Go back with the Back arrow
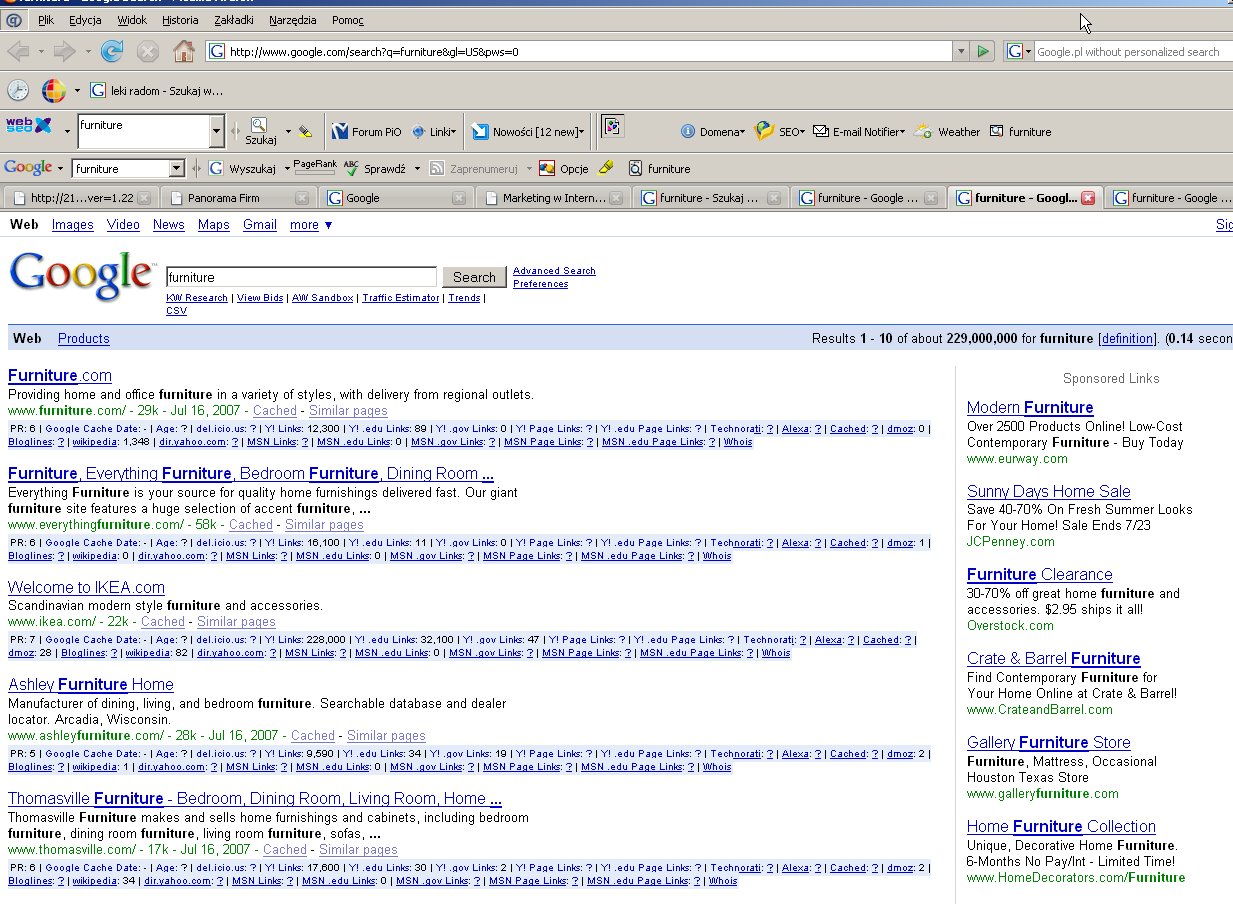 tap(17, 51)
